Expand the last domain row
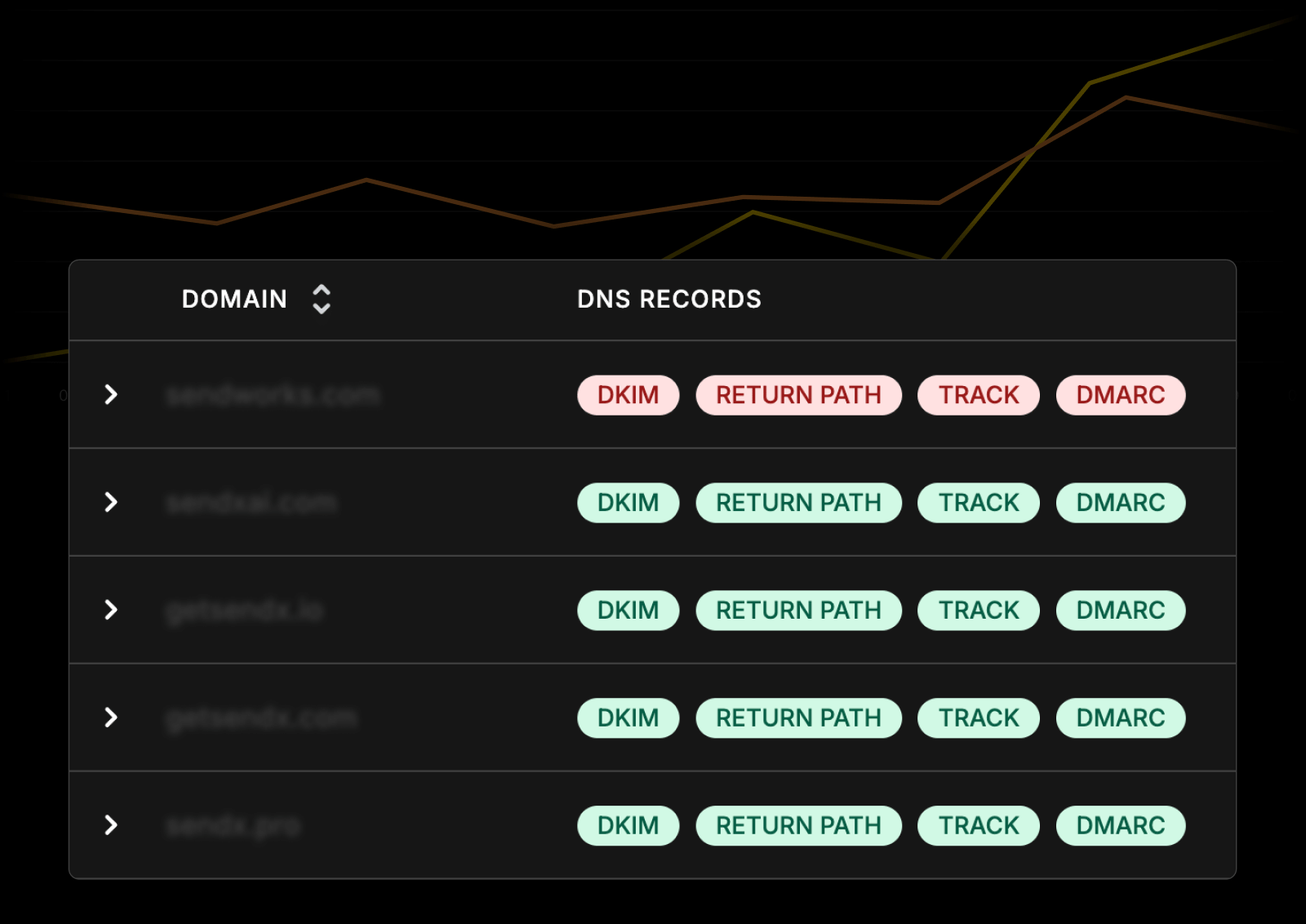The width and height of the screenshot is (1306, 924). [111, 825]
